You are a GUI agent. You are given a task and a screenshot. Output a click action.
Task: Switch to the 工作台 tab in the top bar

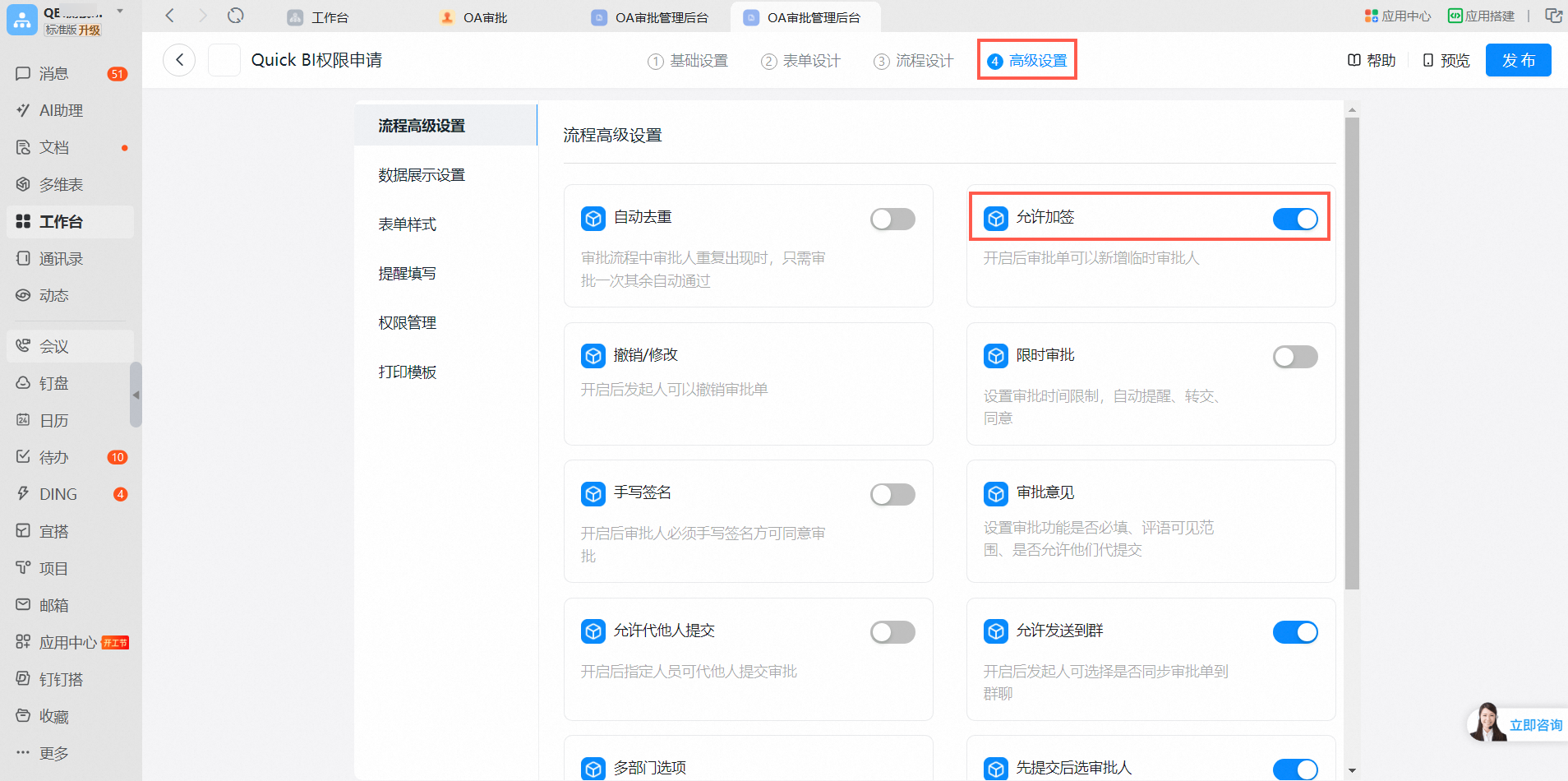point(319,17)
